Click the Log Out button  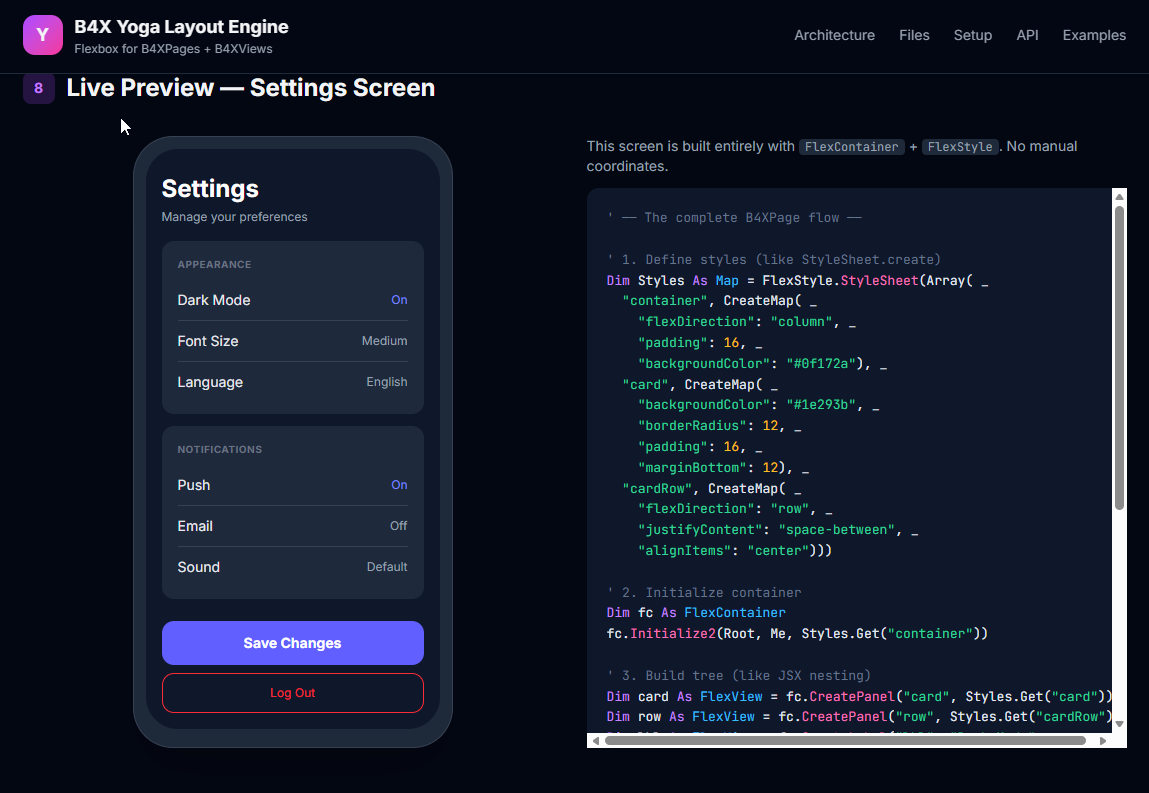292,693
